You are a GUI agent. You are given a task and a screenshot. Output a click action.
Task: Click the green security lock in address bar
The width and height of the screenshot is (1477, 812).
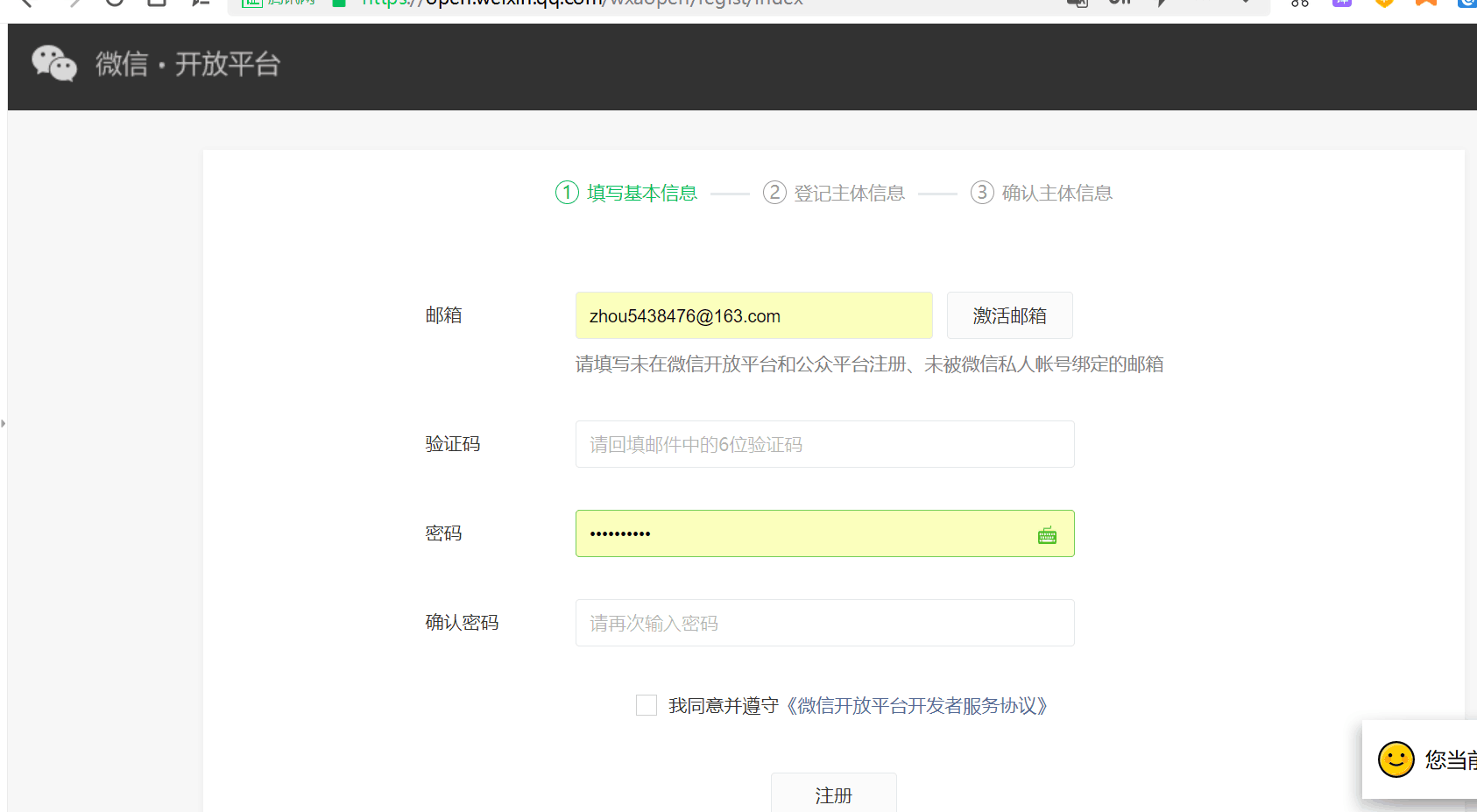tap(339, 3)
